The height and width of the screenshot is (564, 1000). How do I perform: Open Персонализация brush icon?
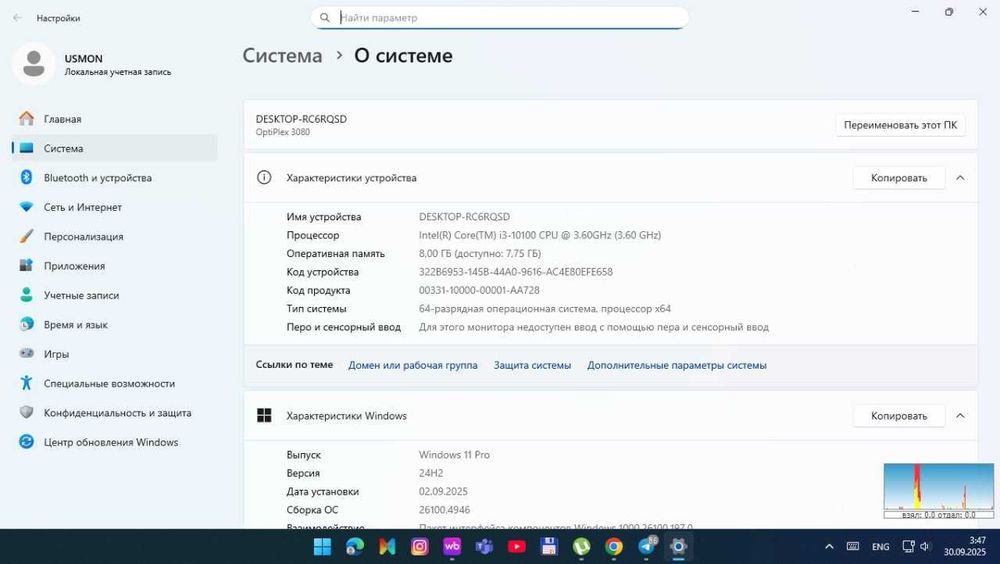pos(26,236)
